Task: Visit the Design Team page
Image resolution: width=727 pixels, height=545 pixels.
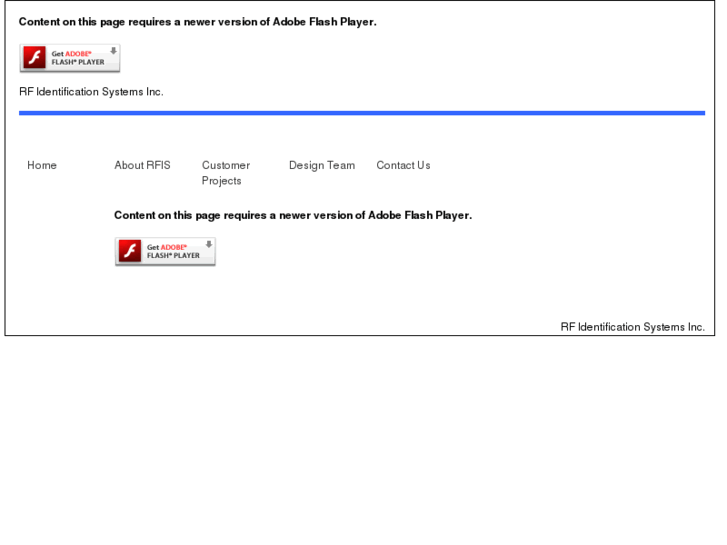Action: click(322, 165)
